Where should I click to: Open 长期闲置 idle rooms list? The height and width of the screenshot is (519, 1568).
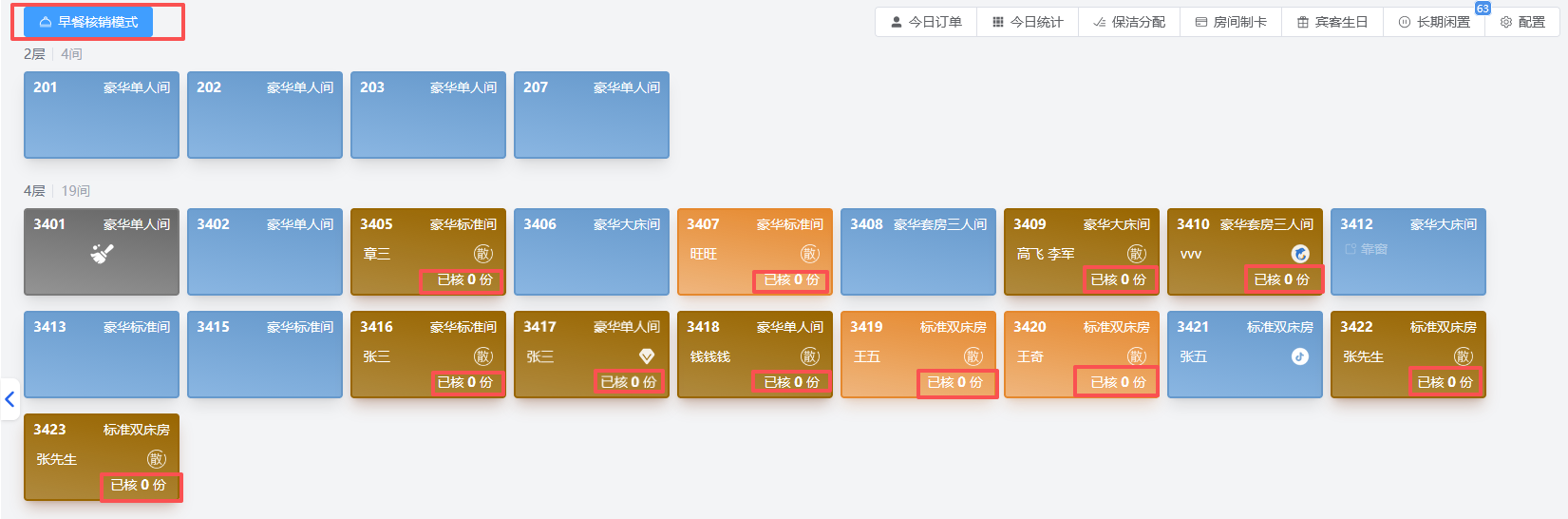coord(1434,22)
